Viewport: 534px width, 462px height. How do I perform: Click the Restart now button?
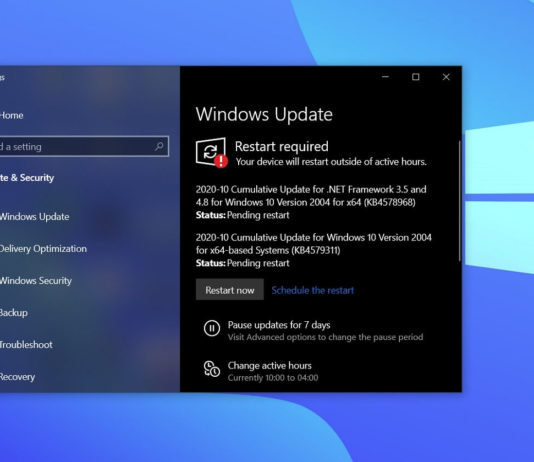(230, 290)
